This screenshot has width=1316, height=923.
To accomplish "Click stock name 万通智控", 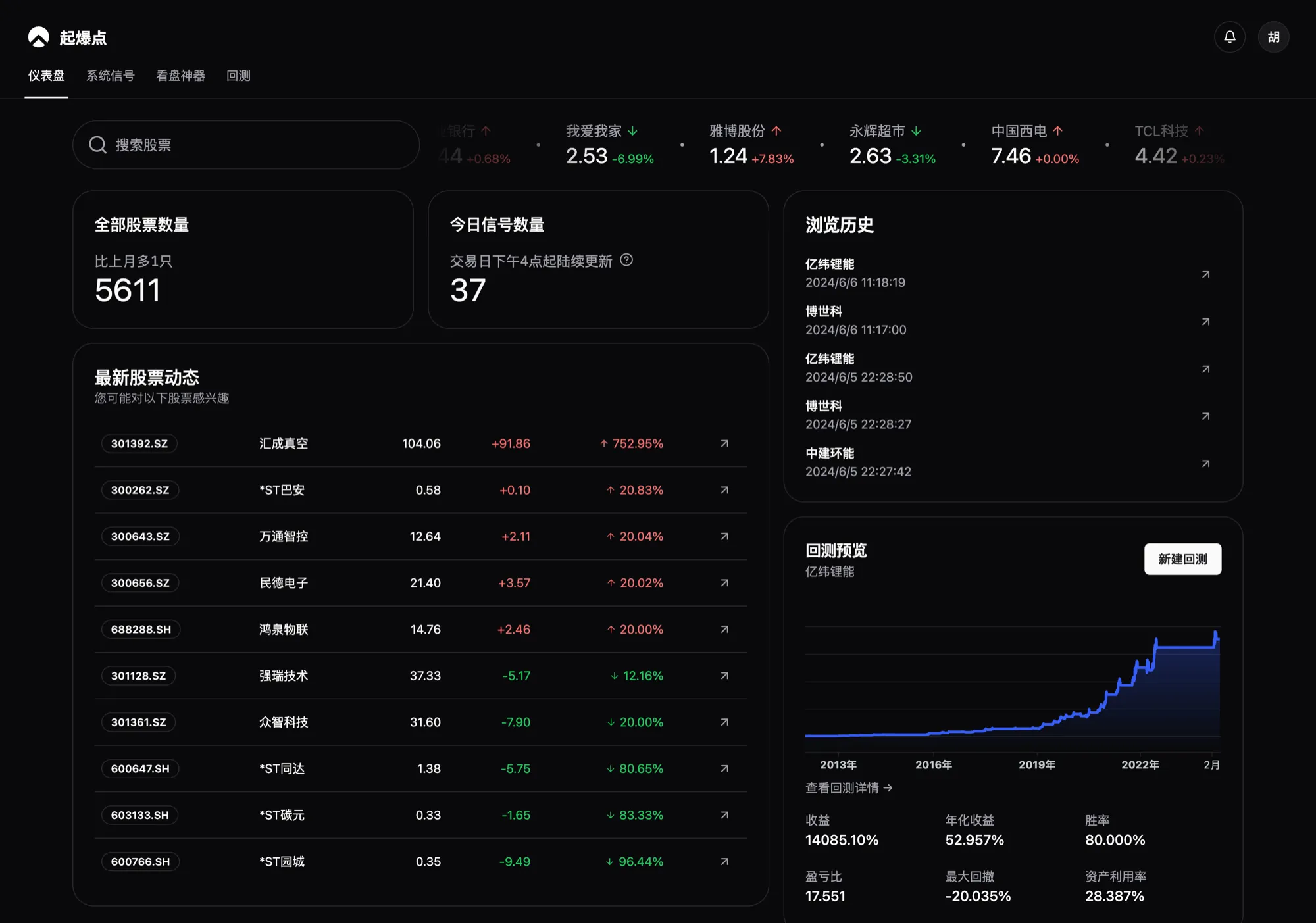I will pyautogui.click(x=284, y=536).
